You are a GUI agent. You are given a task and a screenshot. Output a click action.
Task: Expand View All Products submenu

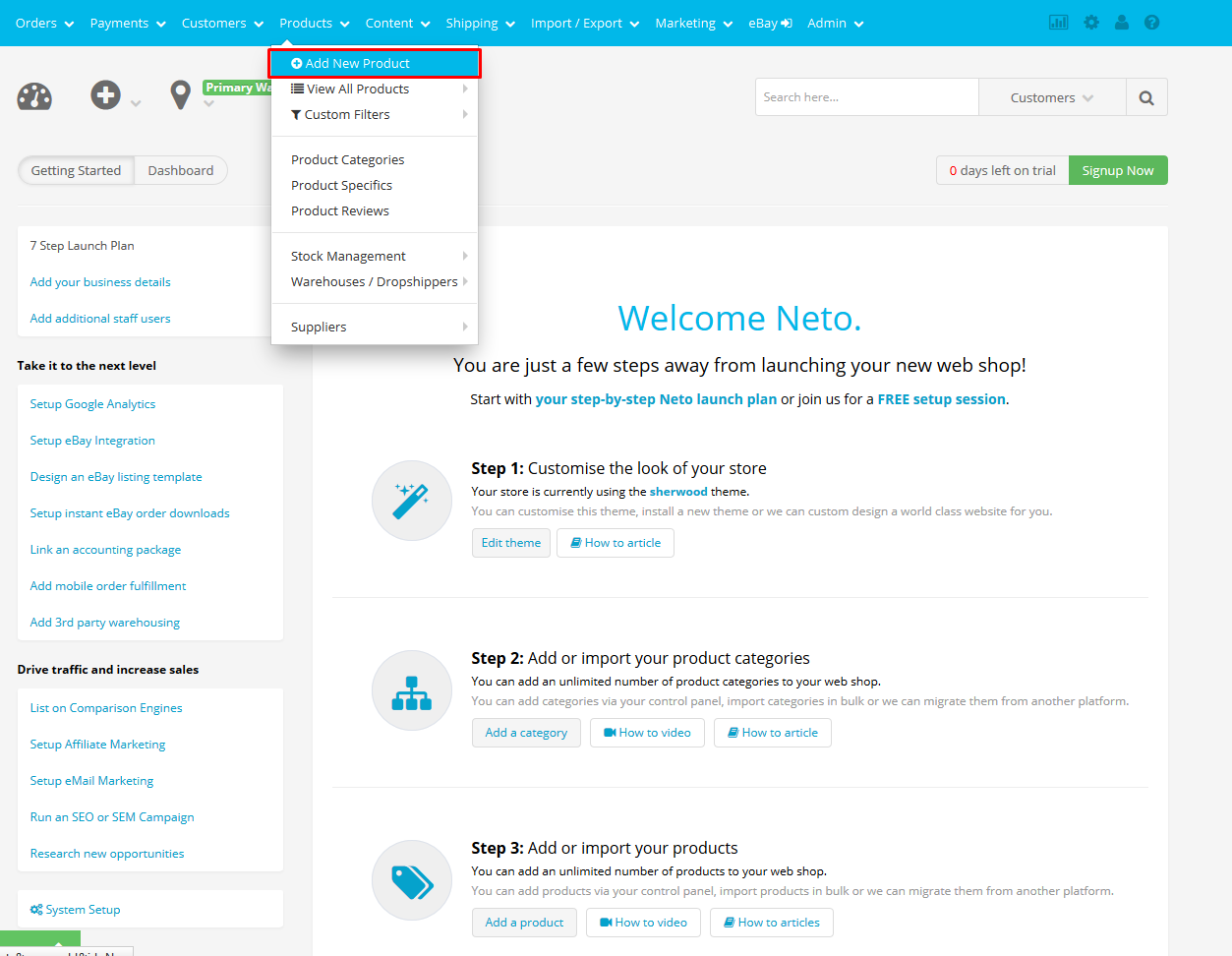375,89
